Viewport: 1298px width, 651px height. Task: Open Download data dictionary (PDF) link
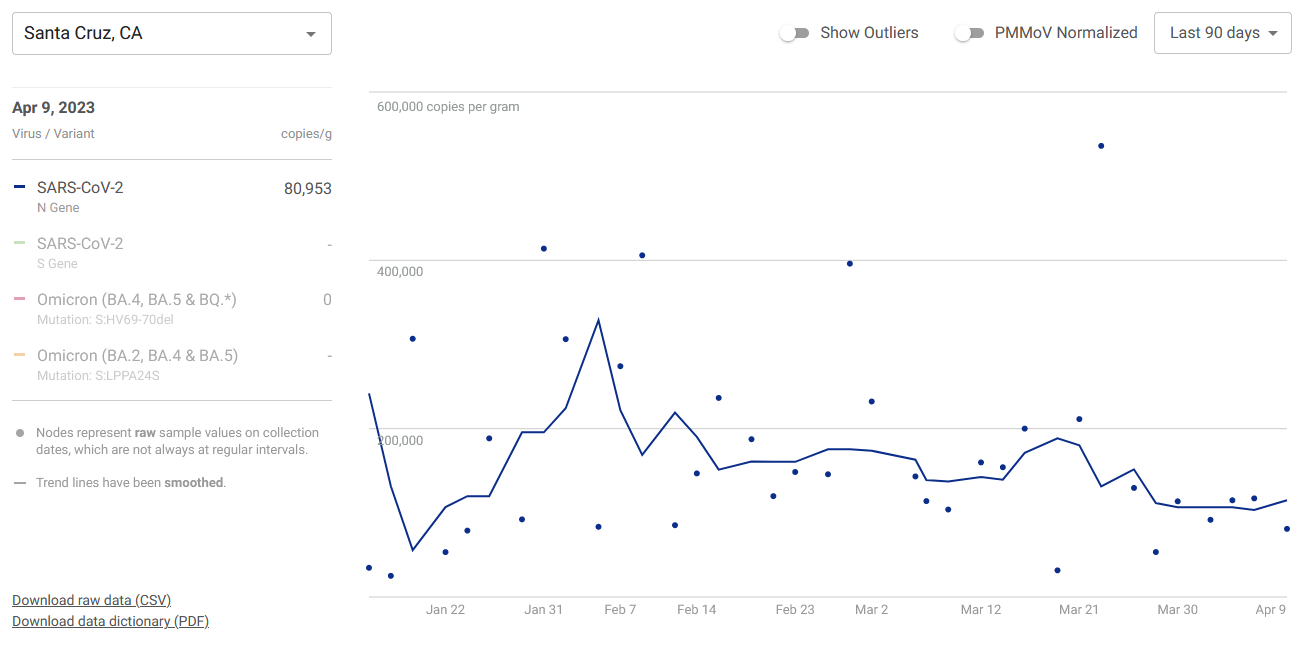(110, 621)
